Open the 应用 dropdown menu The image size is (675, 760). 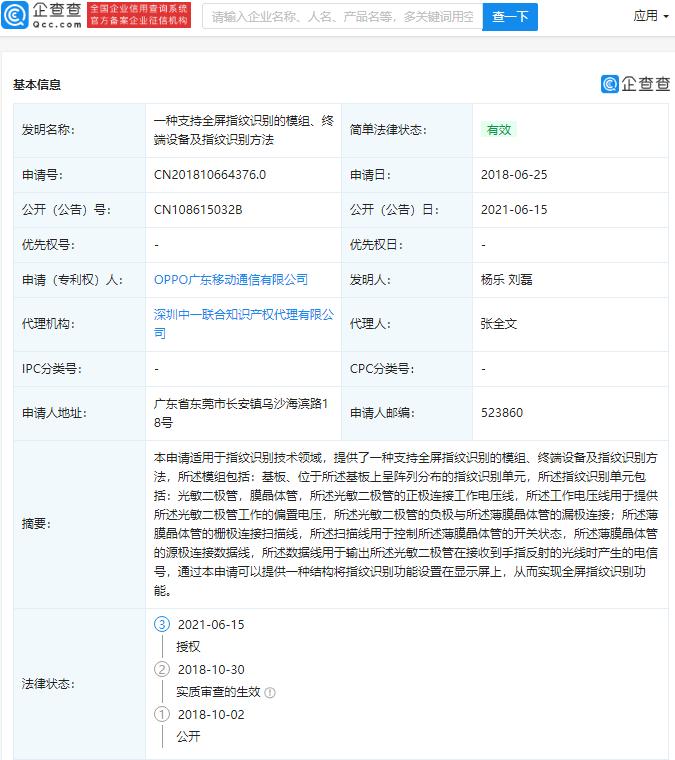point(651,16)
